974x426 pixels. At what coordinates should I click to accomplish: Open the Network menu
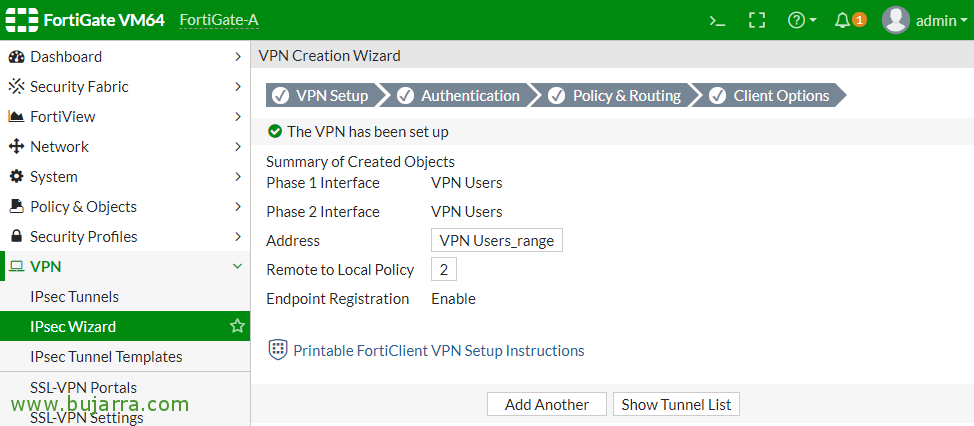pyautogui.click(x=125, y=147)
